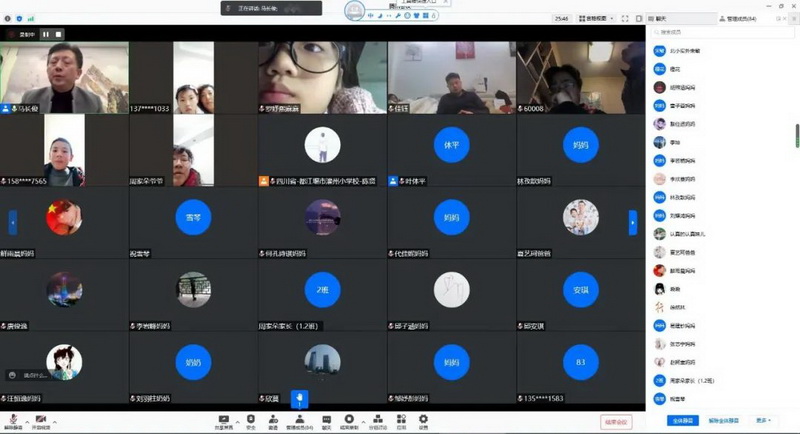800x434 pixels.
Task: Open the settings gear icon
Action: [423, 419]
